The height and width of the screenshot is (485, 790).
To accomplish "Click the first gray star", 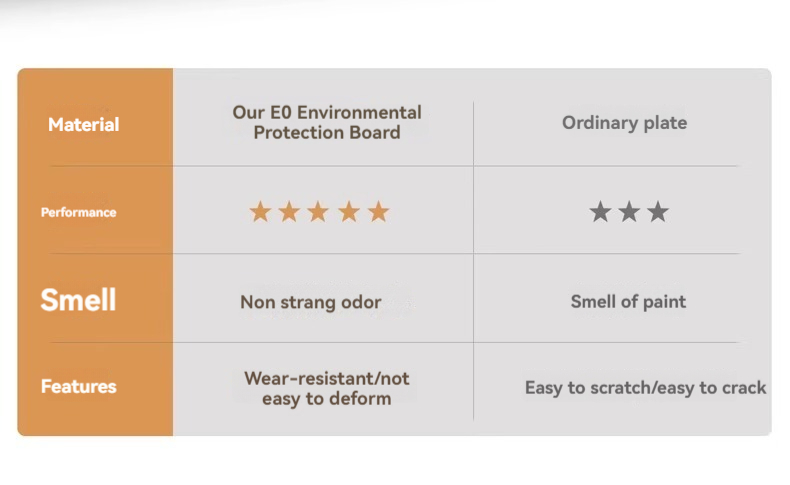I will pos(600,212).
